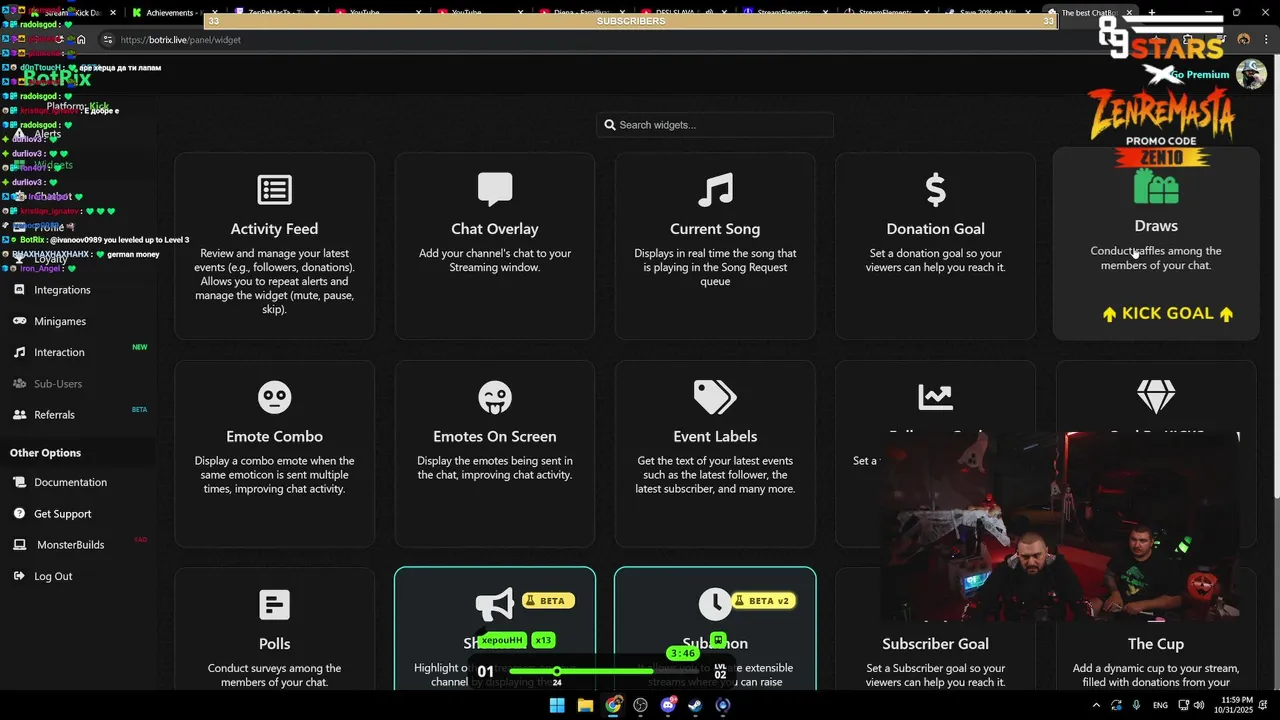
Task: Click the BETA badge on Shoutout card
Action: point(549,601)
